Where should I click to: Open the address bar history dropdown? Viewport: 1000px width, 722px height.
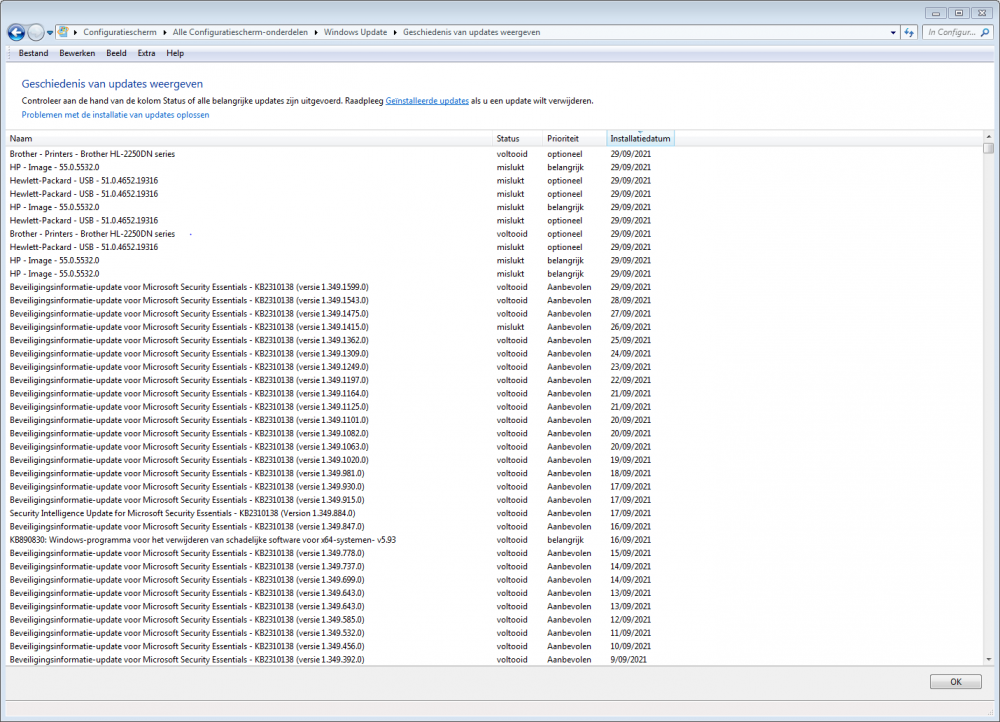(893, 32)
